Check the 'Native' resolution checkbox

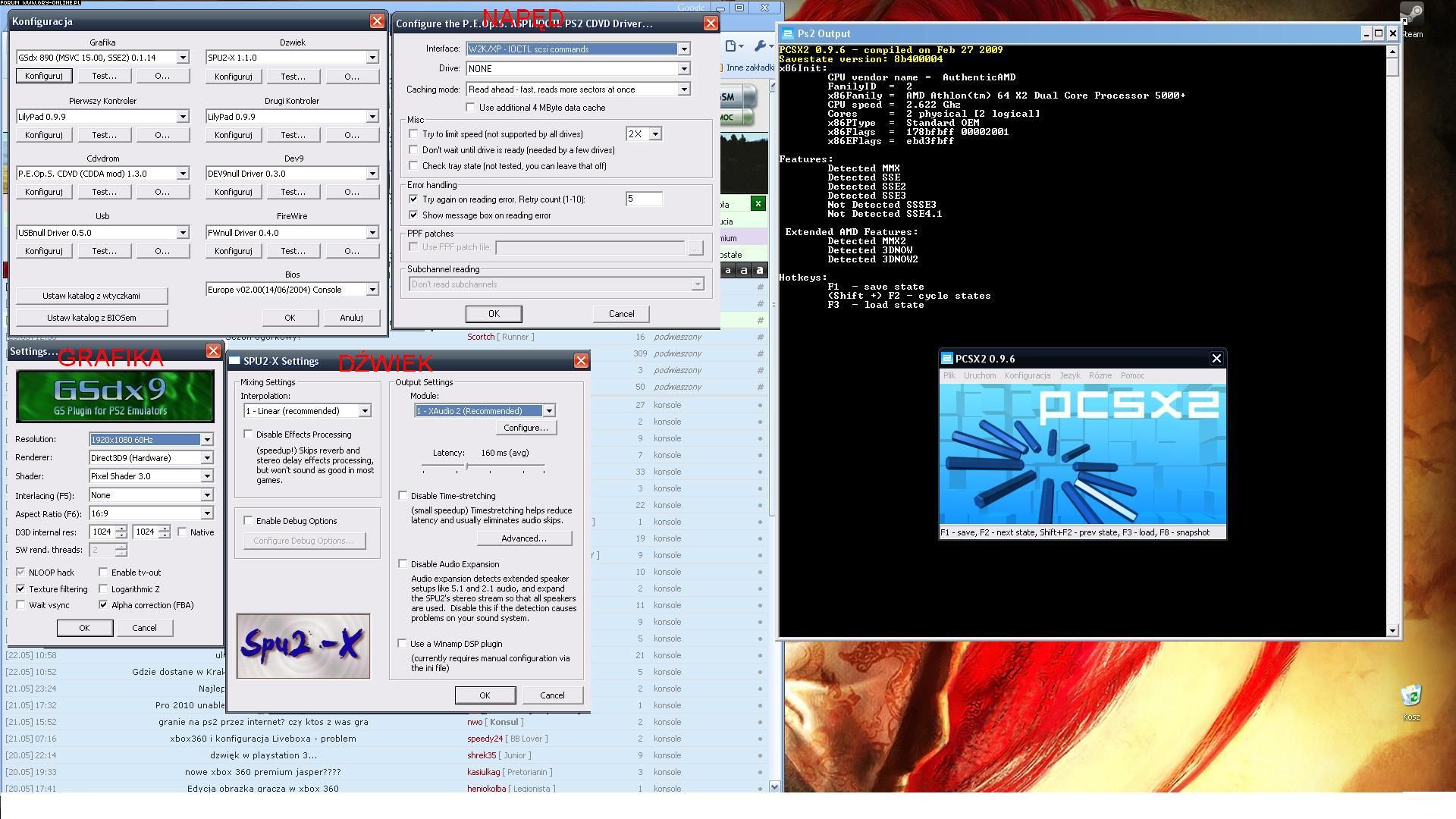click(182, 532)
